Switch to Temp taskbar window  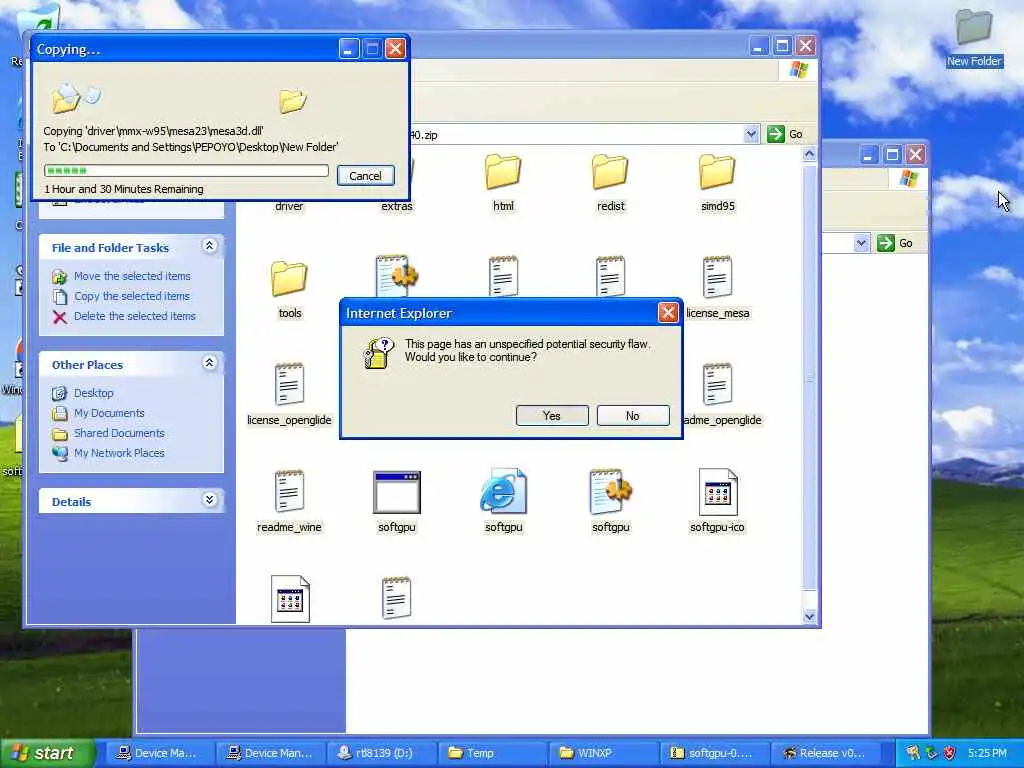point(492,753)
